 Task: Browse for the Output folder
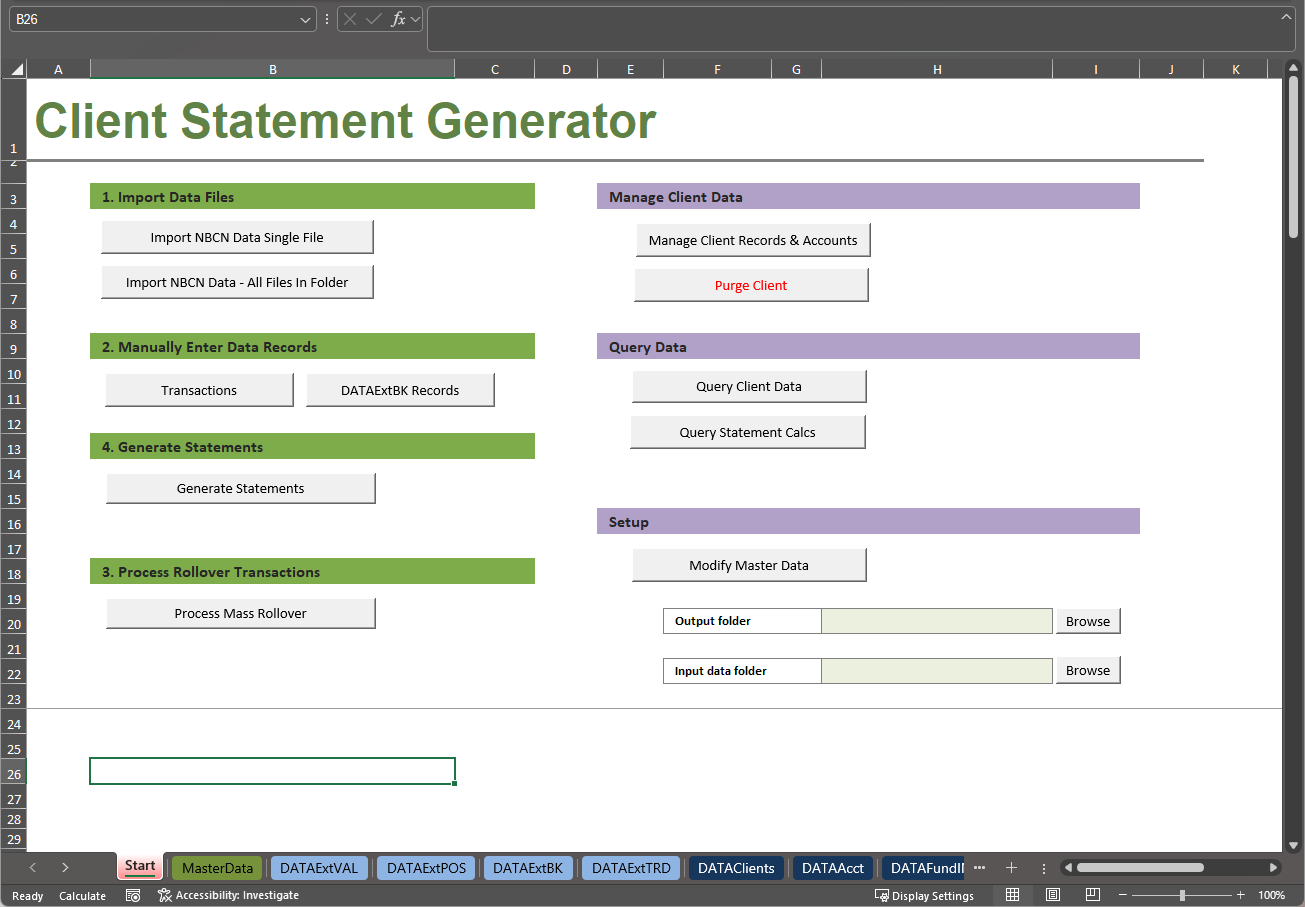point(1087,620)
